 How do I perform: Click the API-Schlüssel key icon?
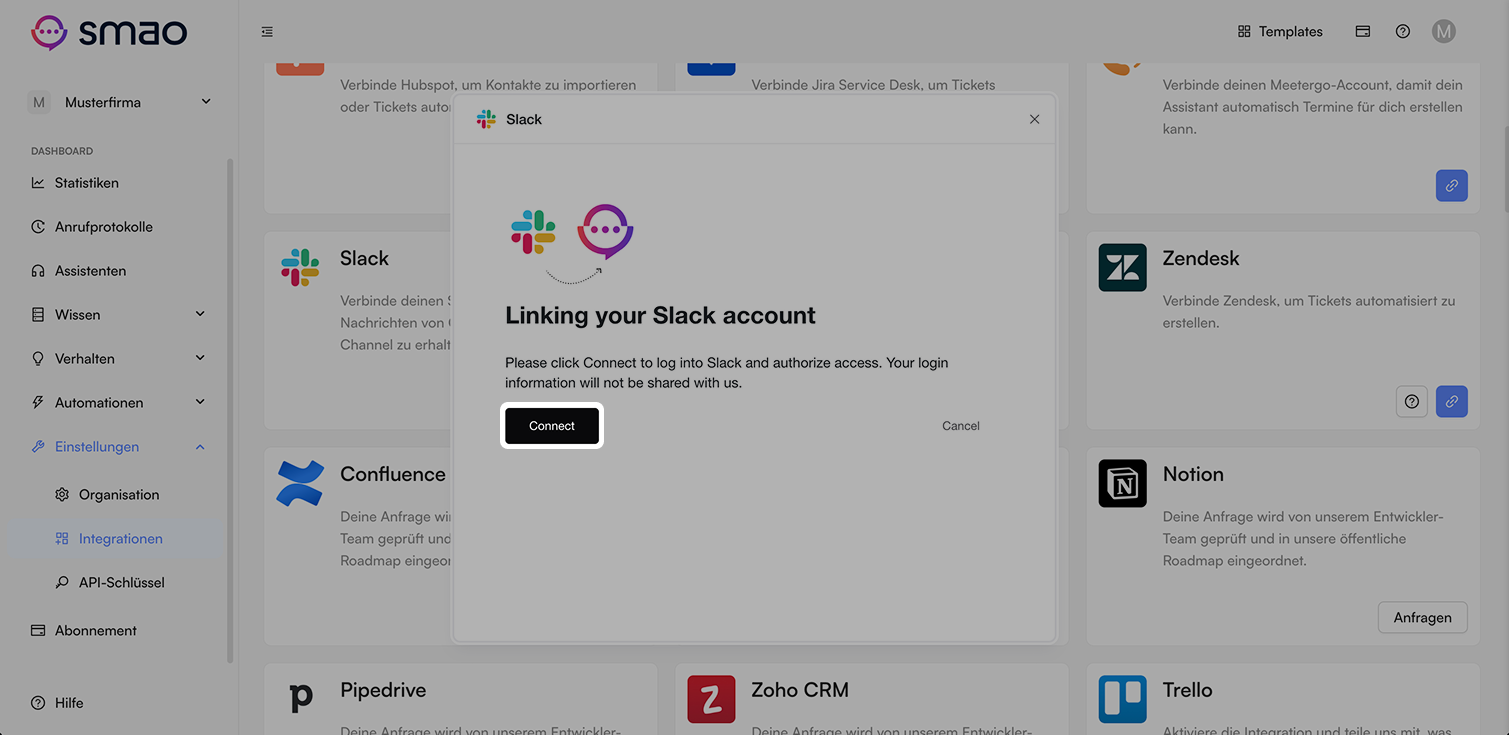click(x=62, y=583)
